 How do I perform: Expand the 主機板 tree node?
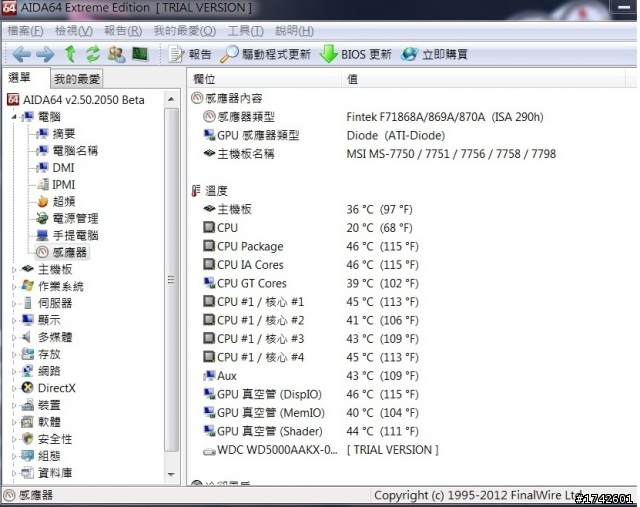click(x=14, y=269)
